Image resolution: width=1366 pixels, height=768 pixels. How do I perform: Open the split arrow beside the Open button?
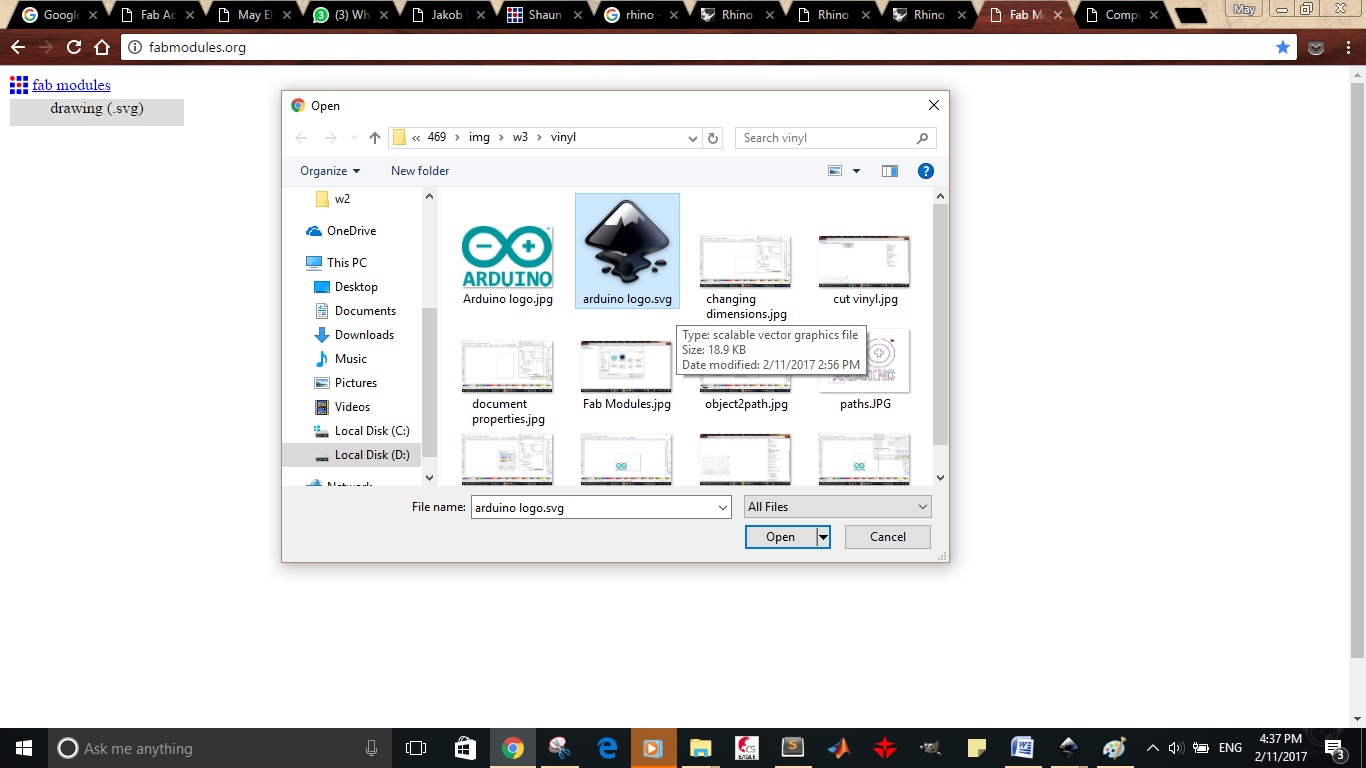click(823, 537)
